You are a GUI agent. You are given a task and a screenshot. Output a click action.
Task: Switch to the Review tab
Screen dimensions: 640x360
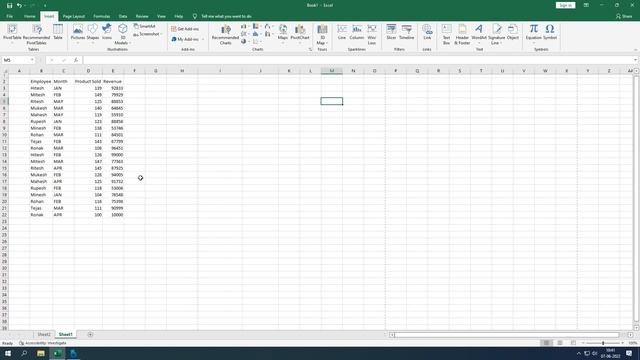point(142,16)
